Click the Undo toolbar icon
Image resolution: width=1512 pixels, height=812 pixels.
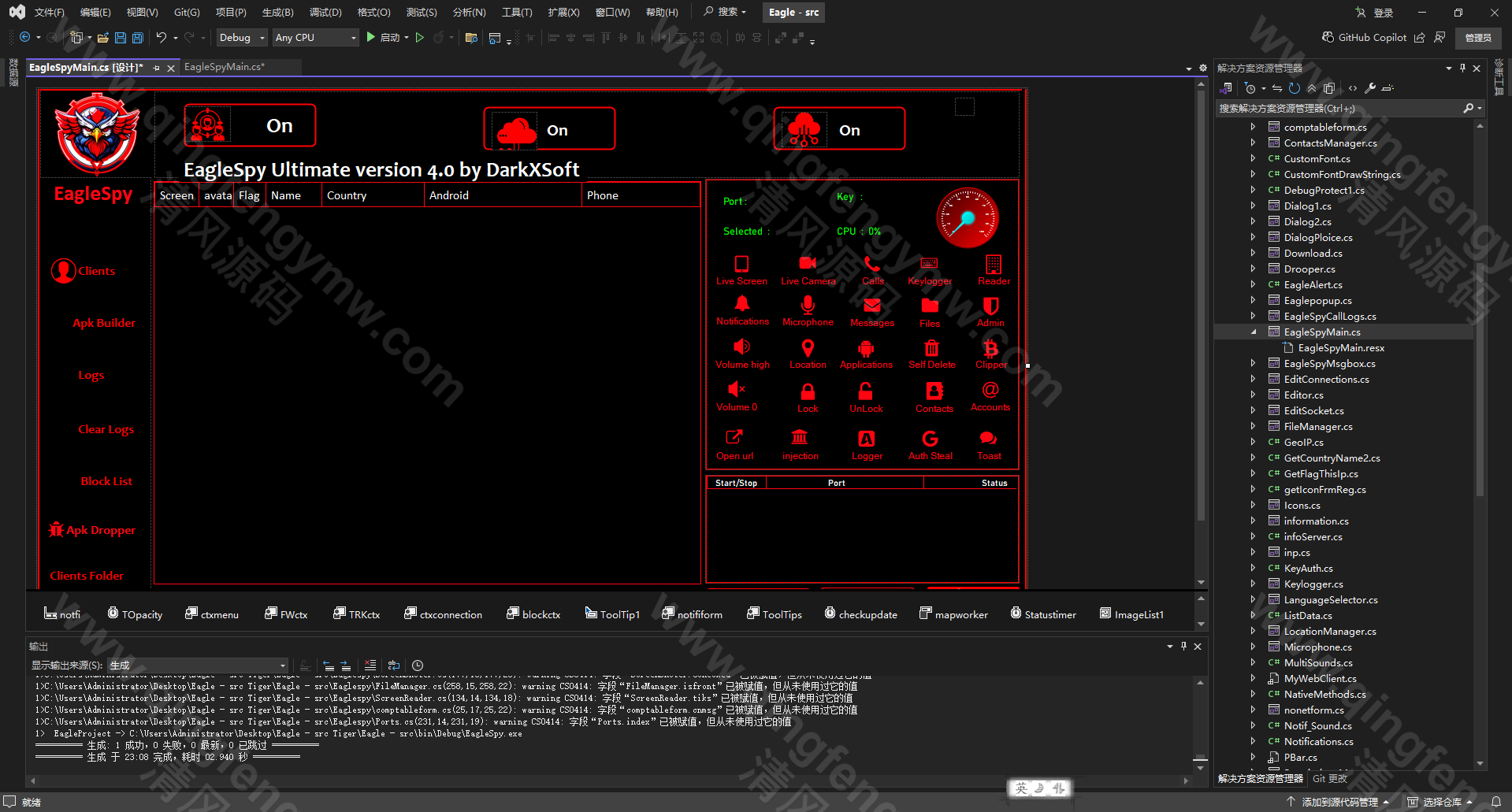[x=161, y=37]
